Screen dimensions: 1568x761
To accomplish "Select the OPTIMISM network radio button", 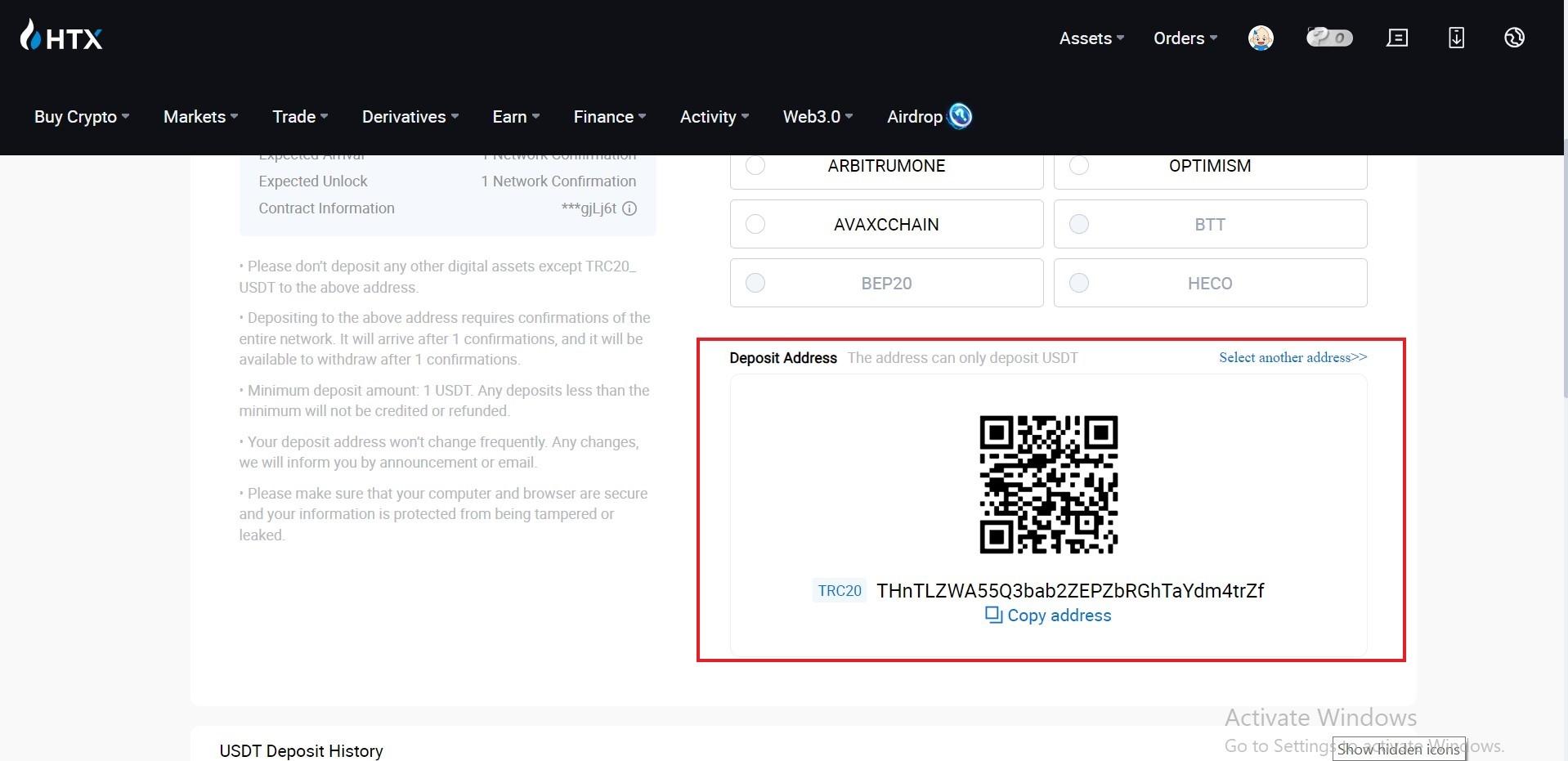I will [1079, 165].
